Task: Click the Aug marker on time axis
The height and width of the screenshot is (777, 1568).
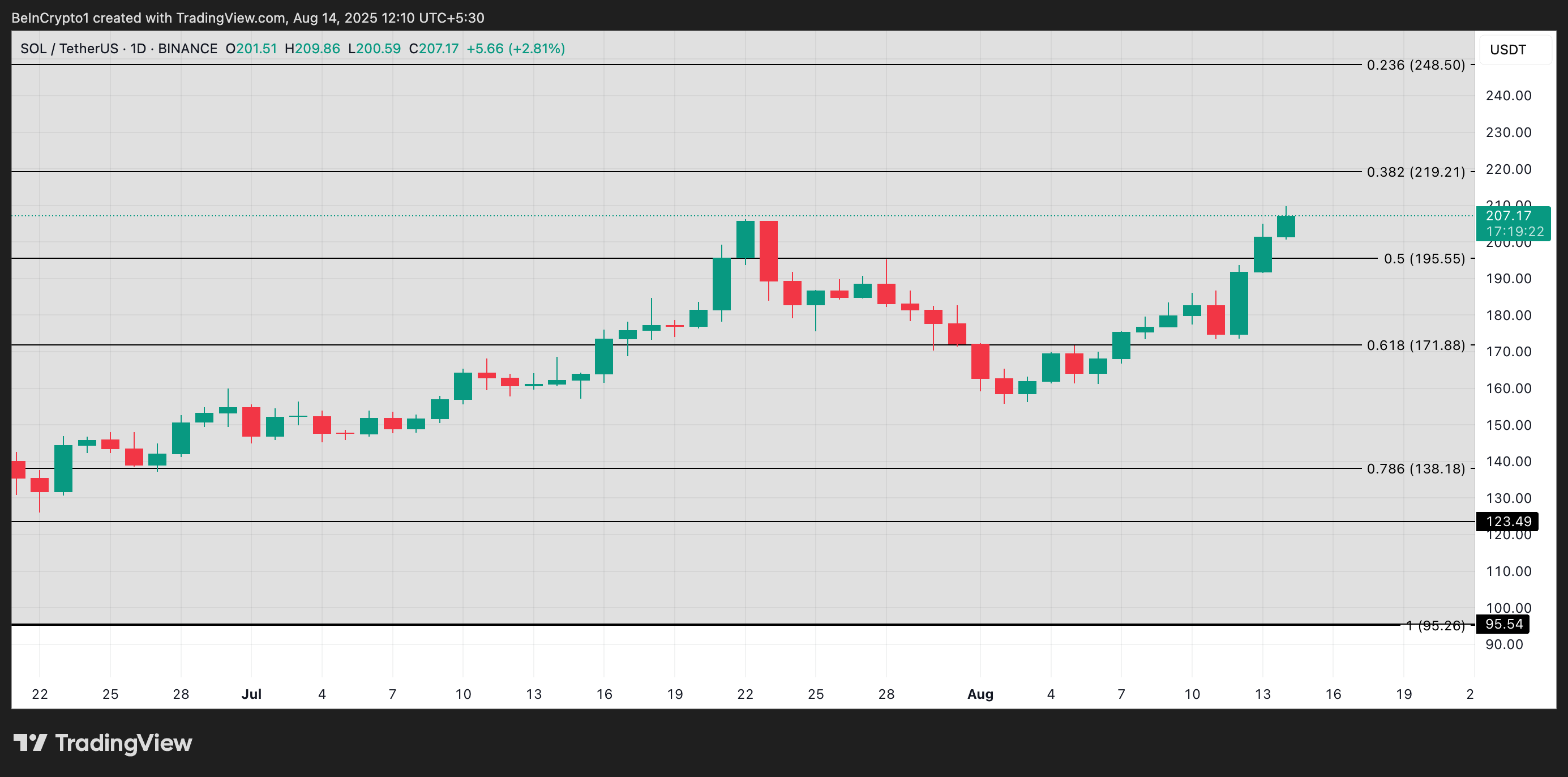Action: point(980,694)
